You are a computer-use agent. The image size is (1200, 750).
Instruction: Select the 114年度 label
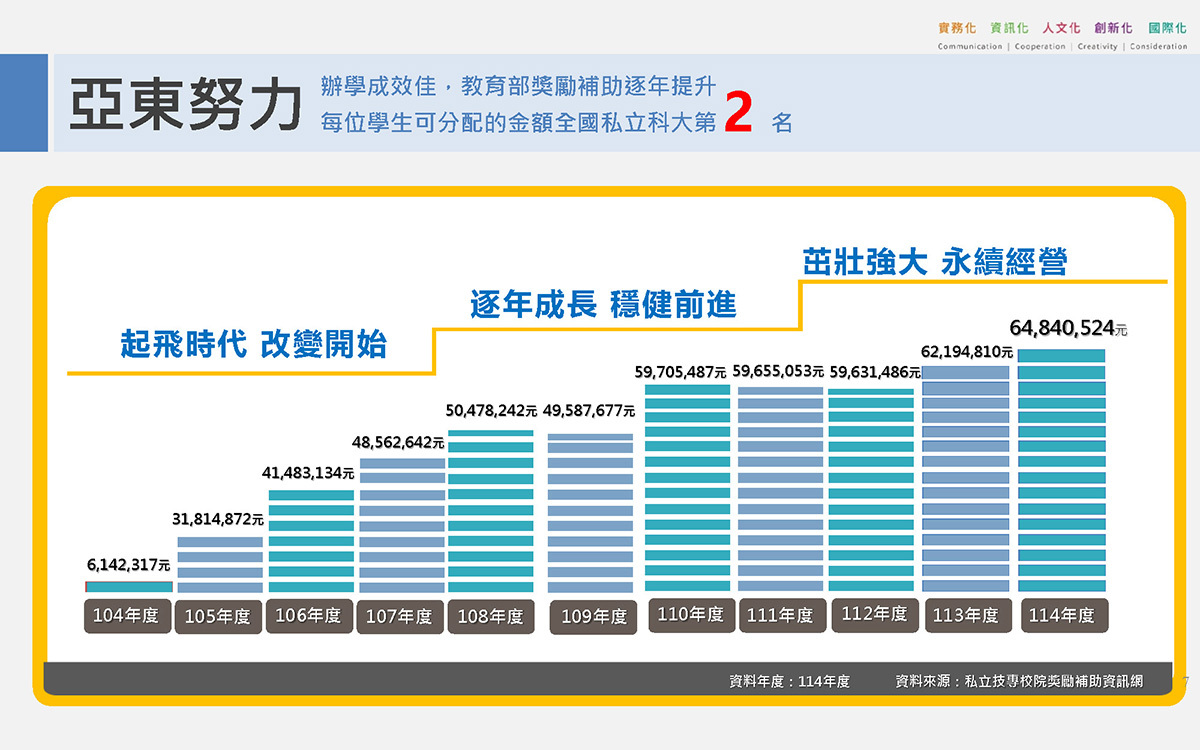tap(1063, 615)
